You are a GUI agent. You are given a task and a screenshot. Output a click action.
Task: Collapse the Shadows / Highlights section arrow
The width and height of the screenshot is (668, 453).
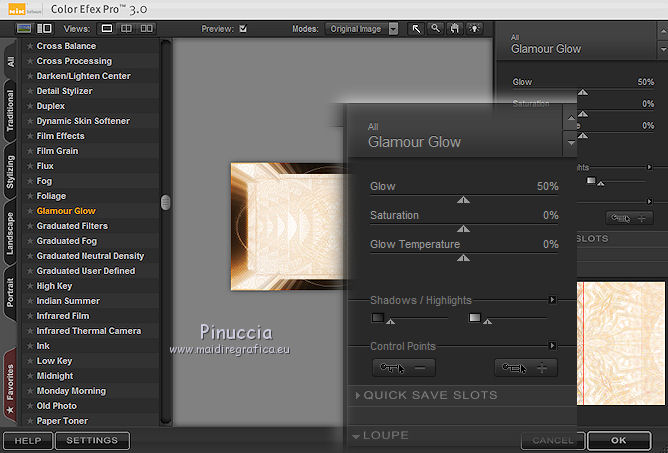click(552, 300)
